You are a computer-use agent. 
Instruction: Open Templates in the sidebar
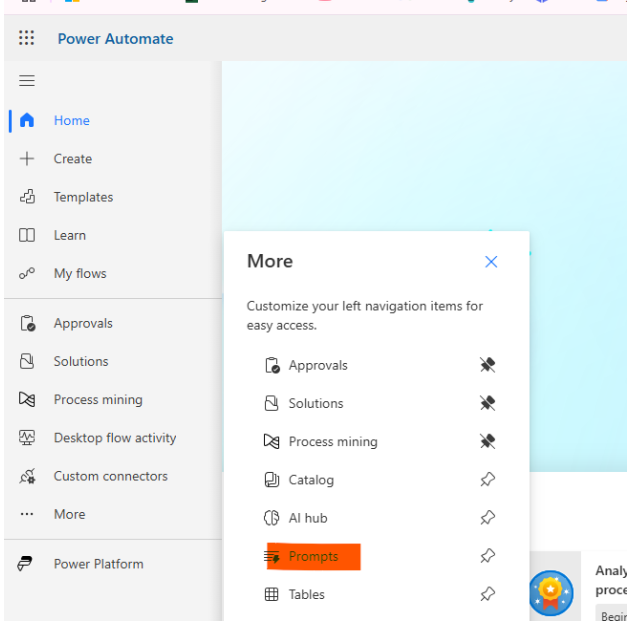[x=84, y=197]
